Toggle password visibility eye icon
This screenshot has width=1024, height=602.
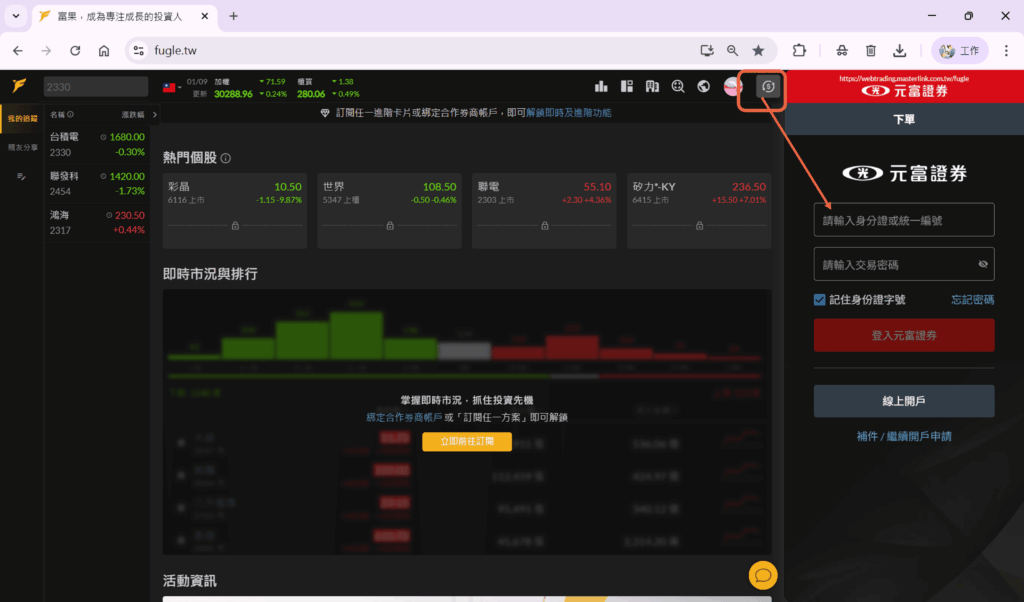tap(982, 265)
